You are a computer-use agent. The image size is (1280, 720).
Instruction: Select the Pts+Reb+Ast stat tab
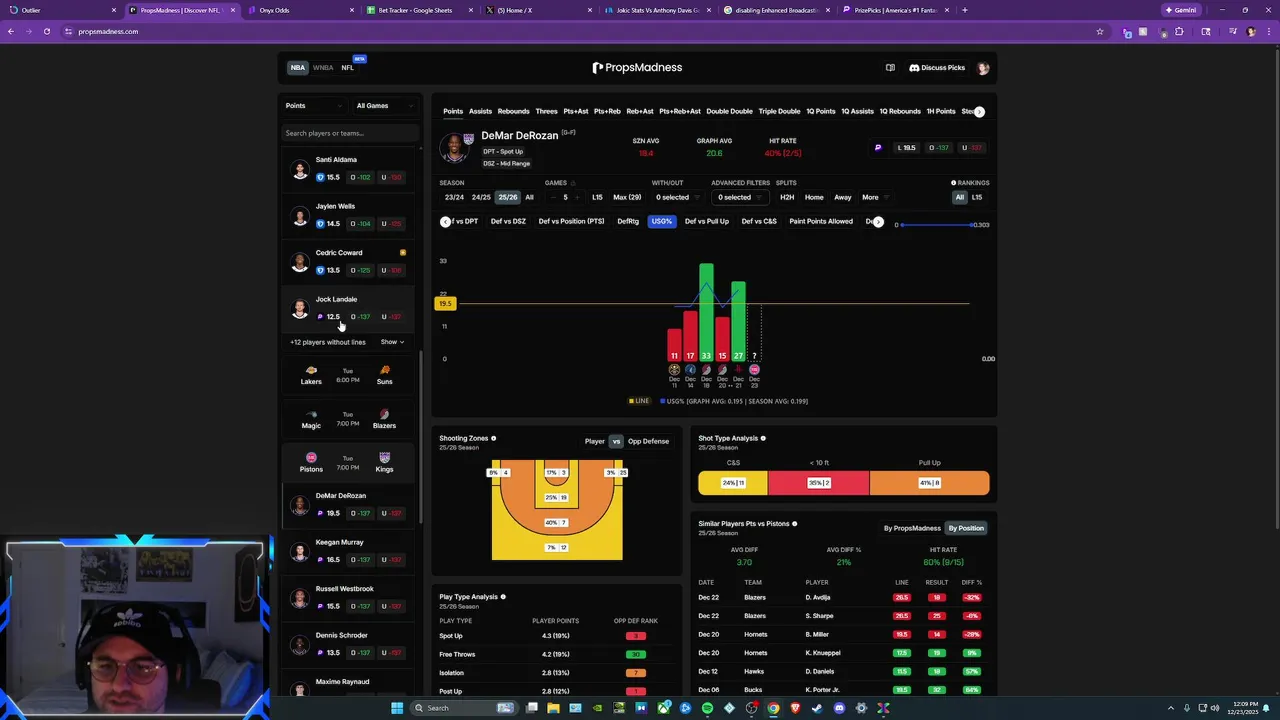point(680,111)
